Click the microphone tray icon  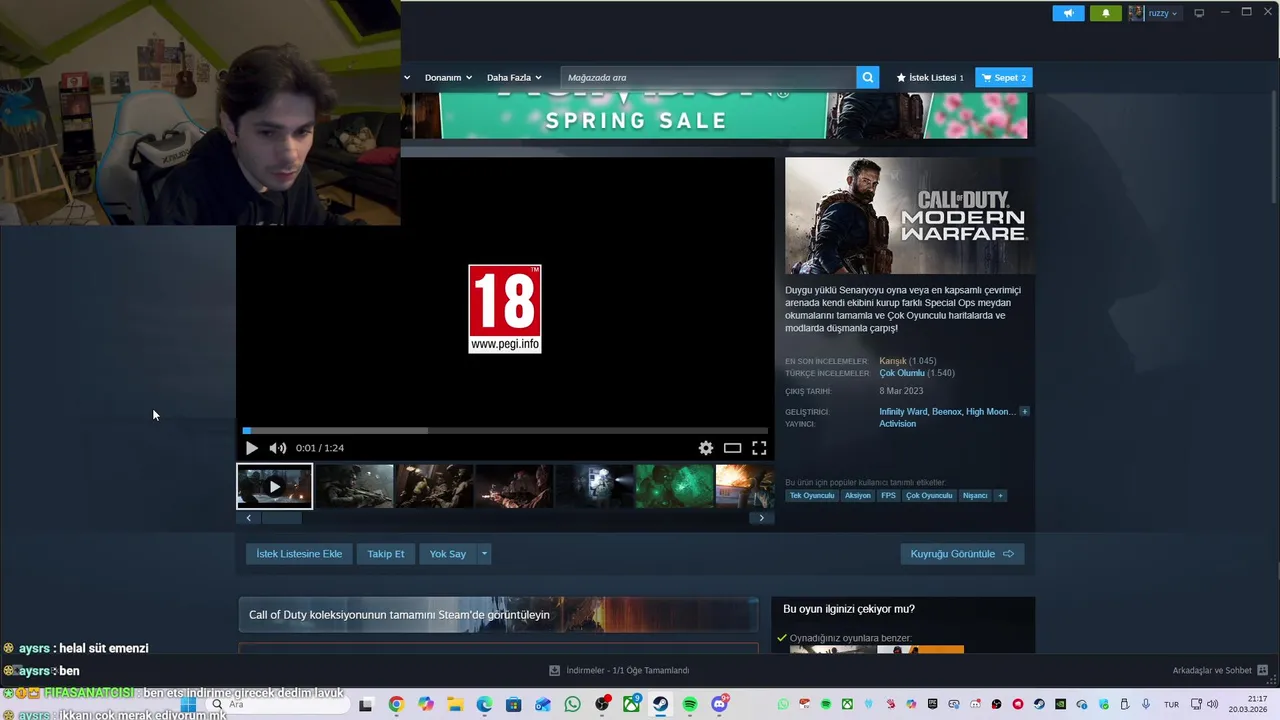(x=1145, y=704)
